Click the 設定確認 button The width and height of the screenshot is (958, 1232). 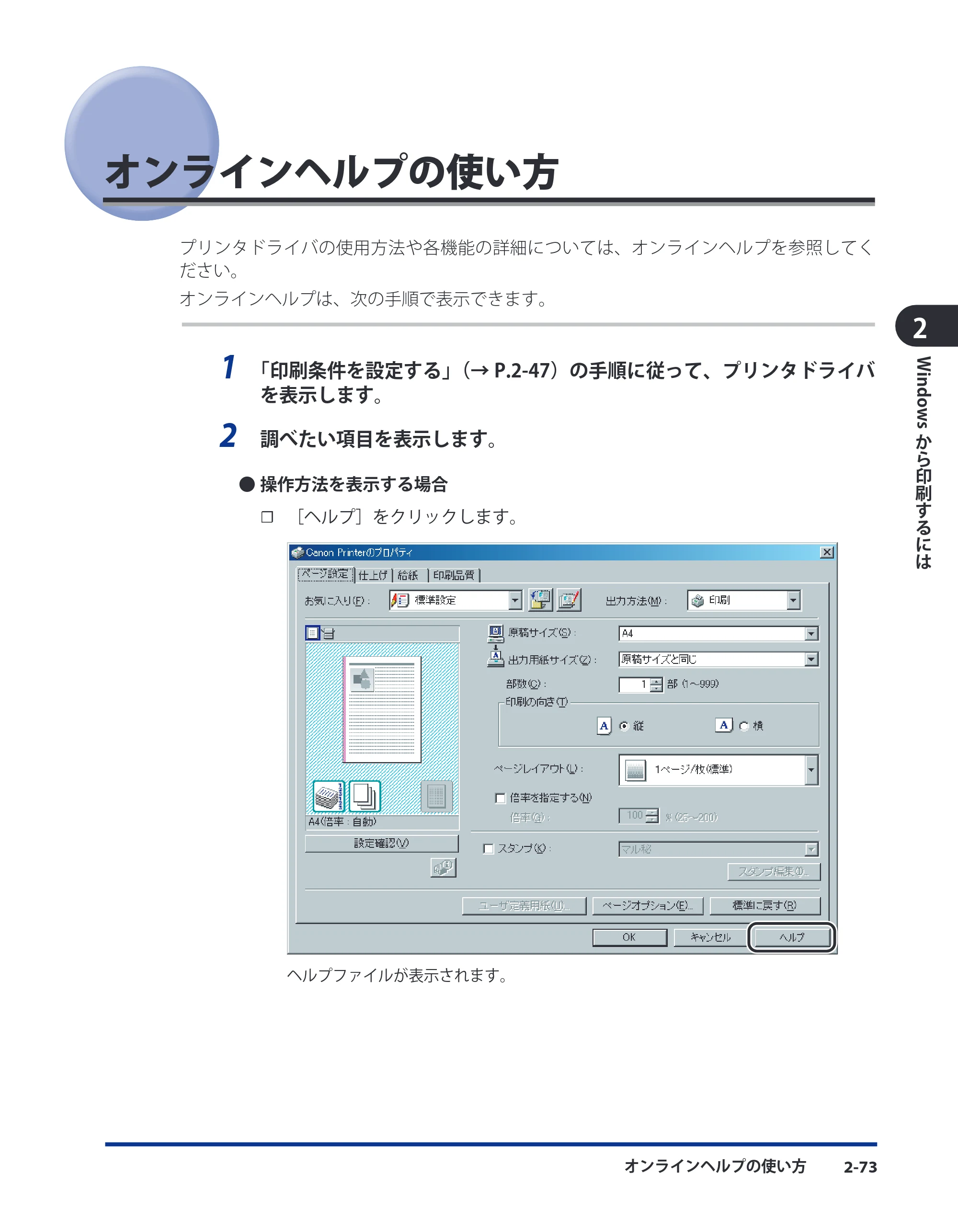click(381, 844)
